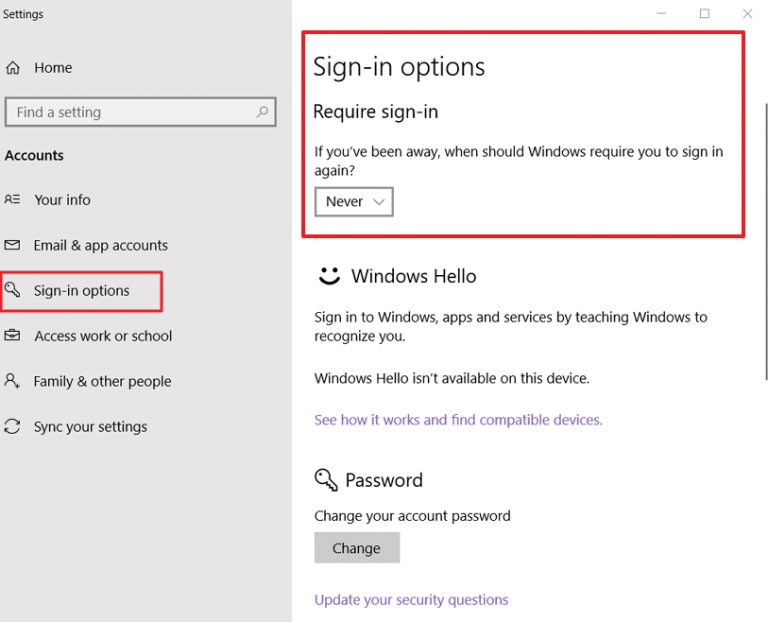The width and height of the screenshot is (768, 622).
Task: Click the Change password button
Action: tap(357, 548)
